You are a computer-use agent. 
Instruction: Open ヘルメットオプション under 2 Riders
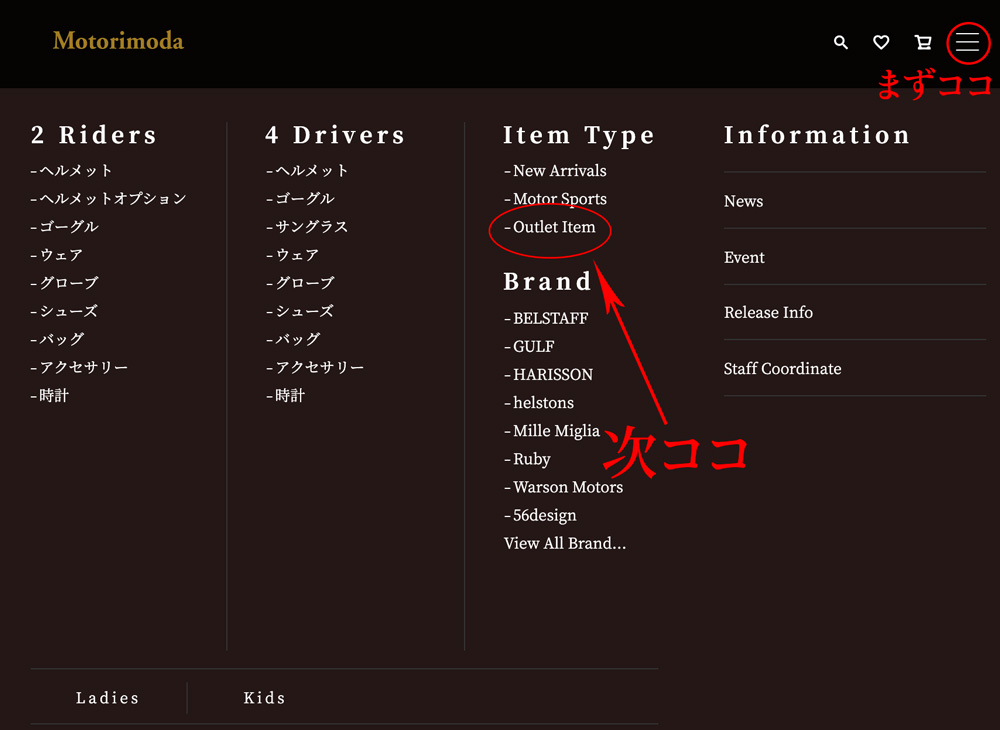click(x=112, y=199)
